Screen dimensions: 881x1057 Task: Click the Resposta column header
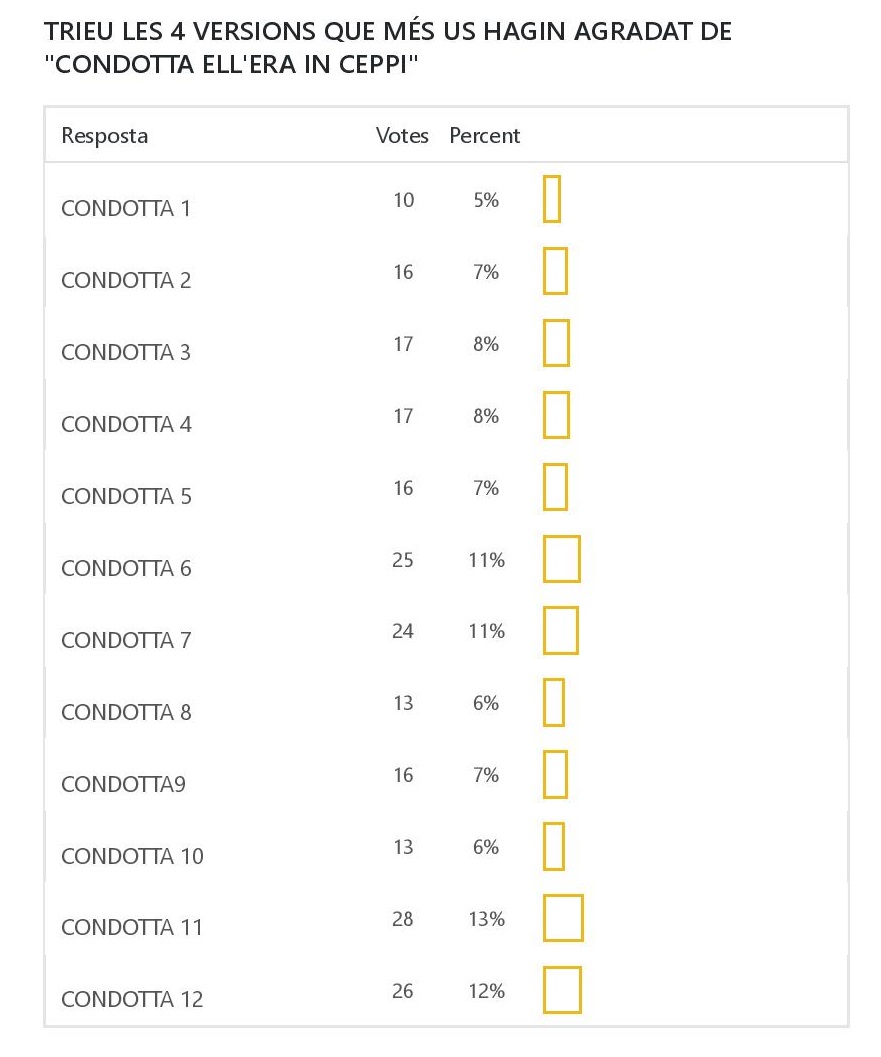click(104, 136)
